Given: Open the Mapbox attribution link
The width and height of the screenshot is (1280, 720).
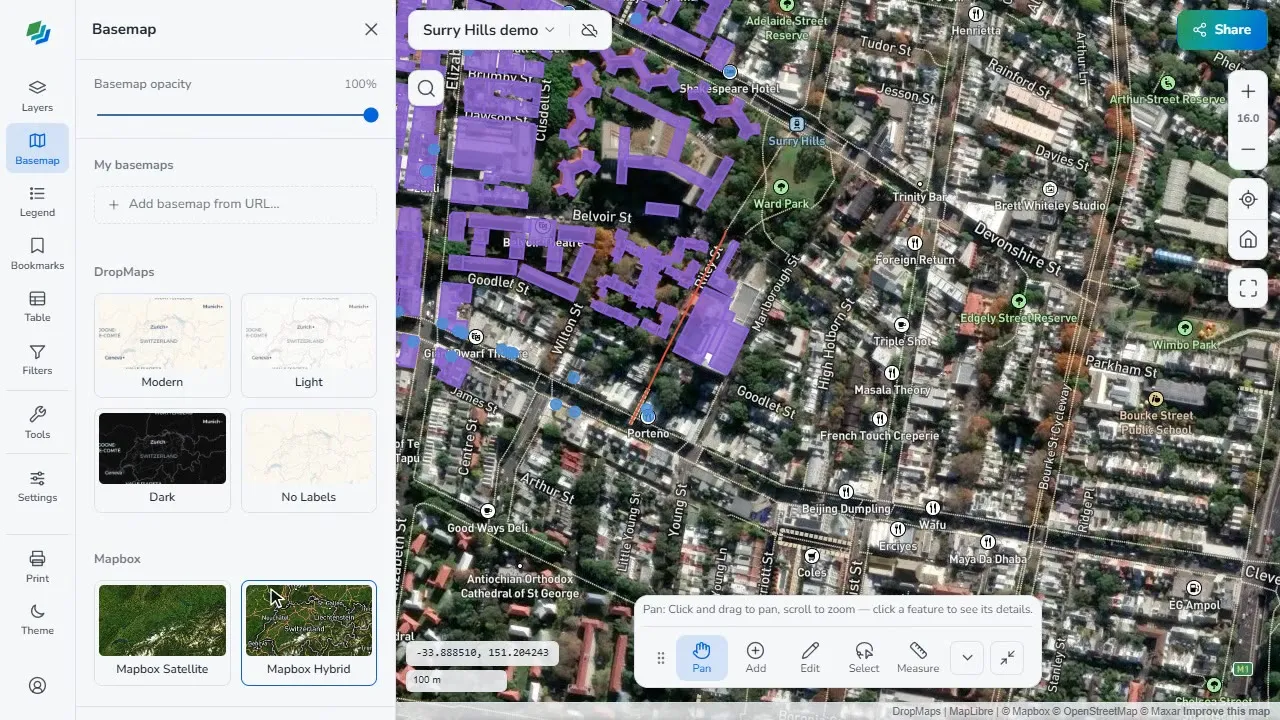Looking at the screenshot, I should coord(1026,712).
